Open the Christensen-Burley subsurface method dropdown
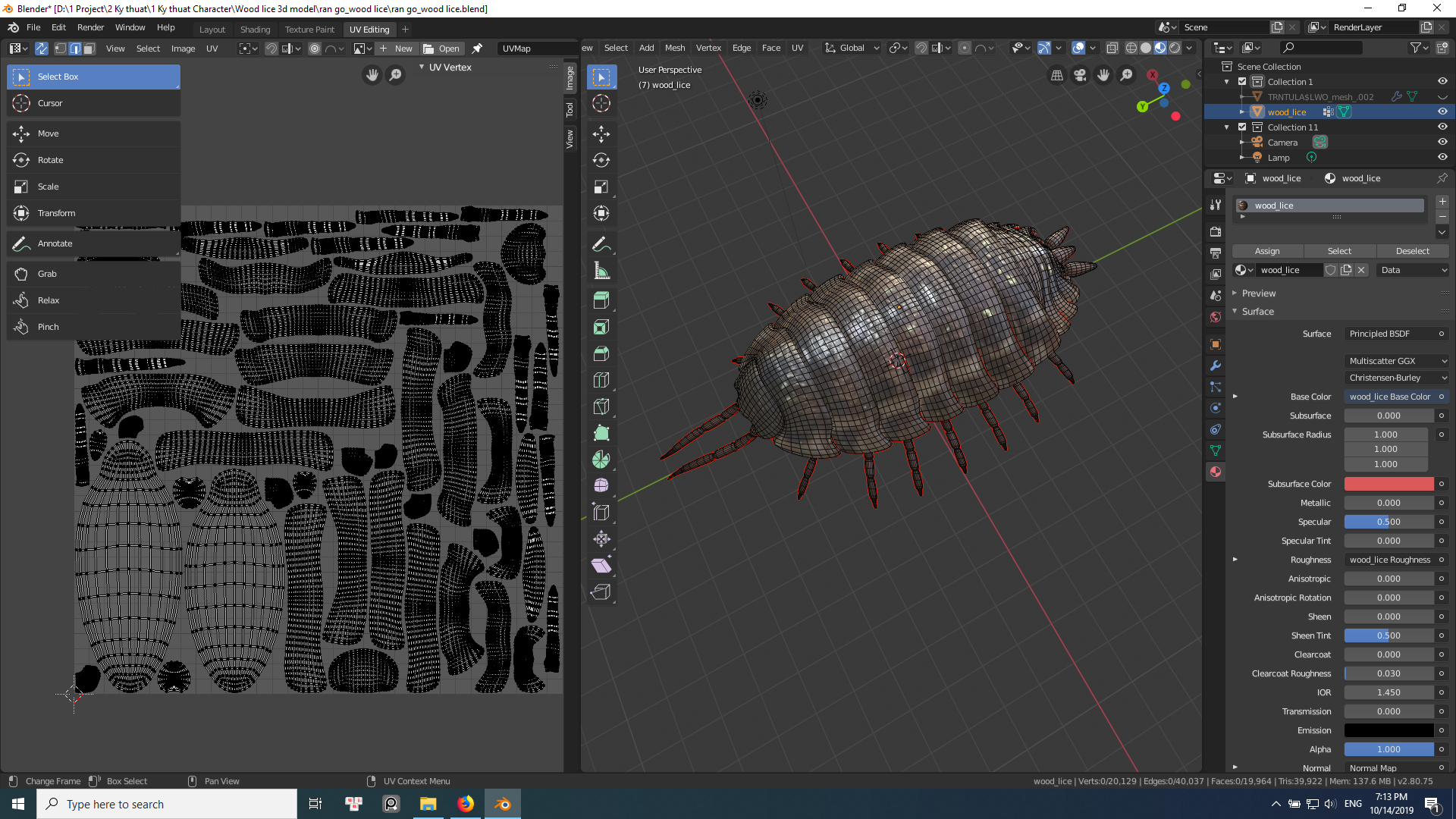The height and width of the screenshot is (819, 1456). pyautogui.click(x=1395, y=377)
